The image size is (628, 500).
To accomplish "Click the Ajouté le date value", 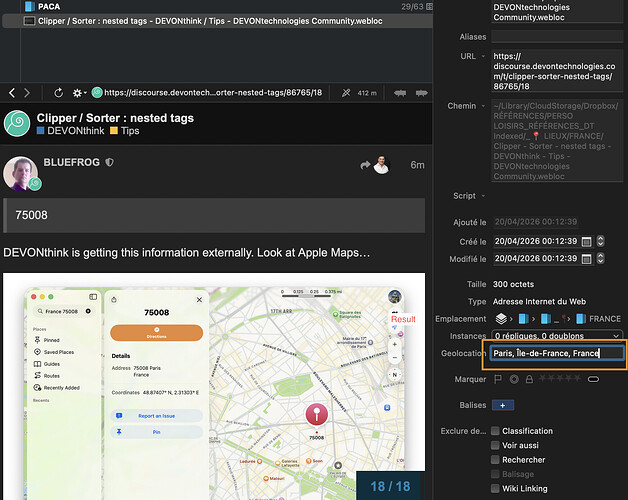I will point(535,222).
